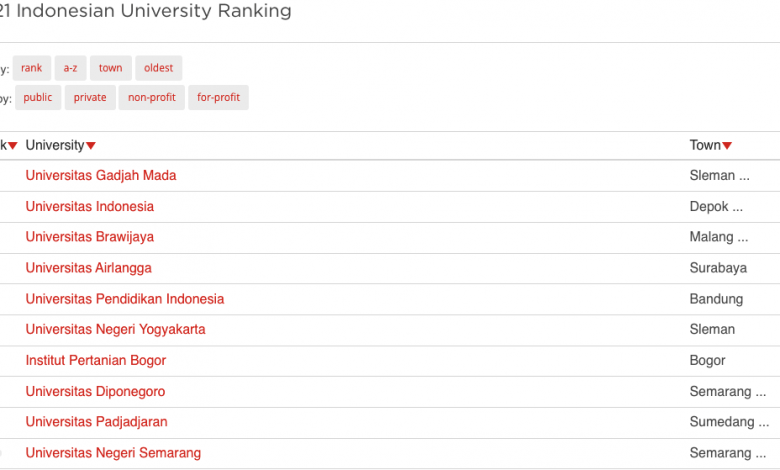This screenshot has height=470, width=780.
Task: Open Institut Pertanian Bogor link
Action: pos(96,360)
